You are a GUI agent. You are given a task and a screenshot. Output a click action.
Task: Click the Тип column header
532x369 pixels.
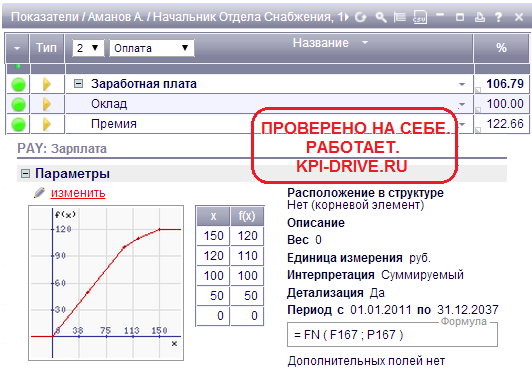click(x=46, y=48)
